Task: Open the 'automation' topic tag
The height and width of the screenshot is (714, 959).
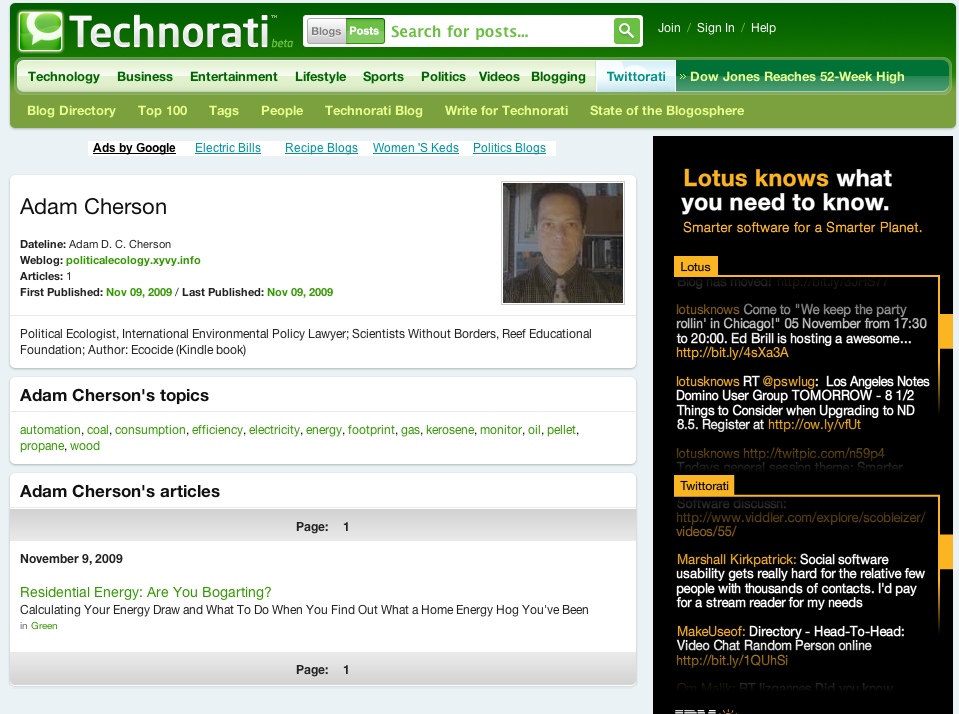Action: click(50, 430)
